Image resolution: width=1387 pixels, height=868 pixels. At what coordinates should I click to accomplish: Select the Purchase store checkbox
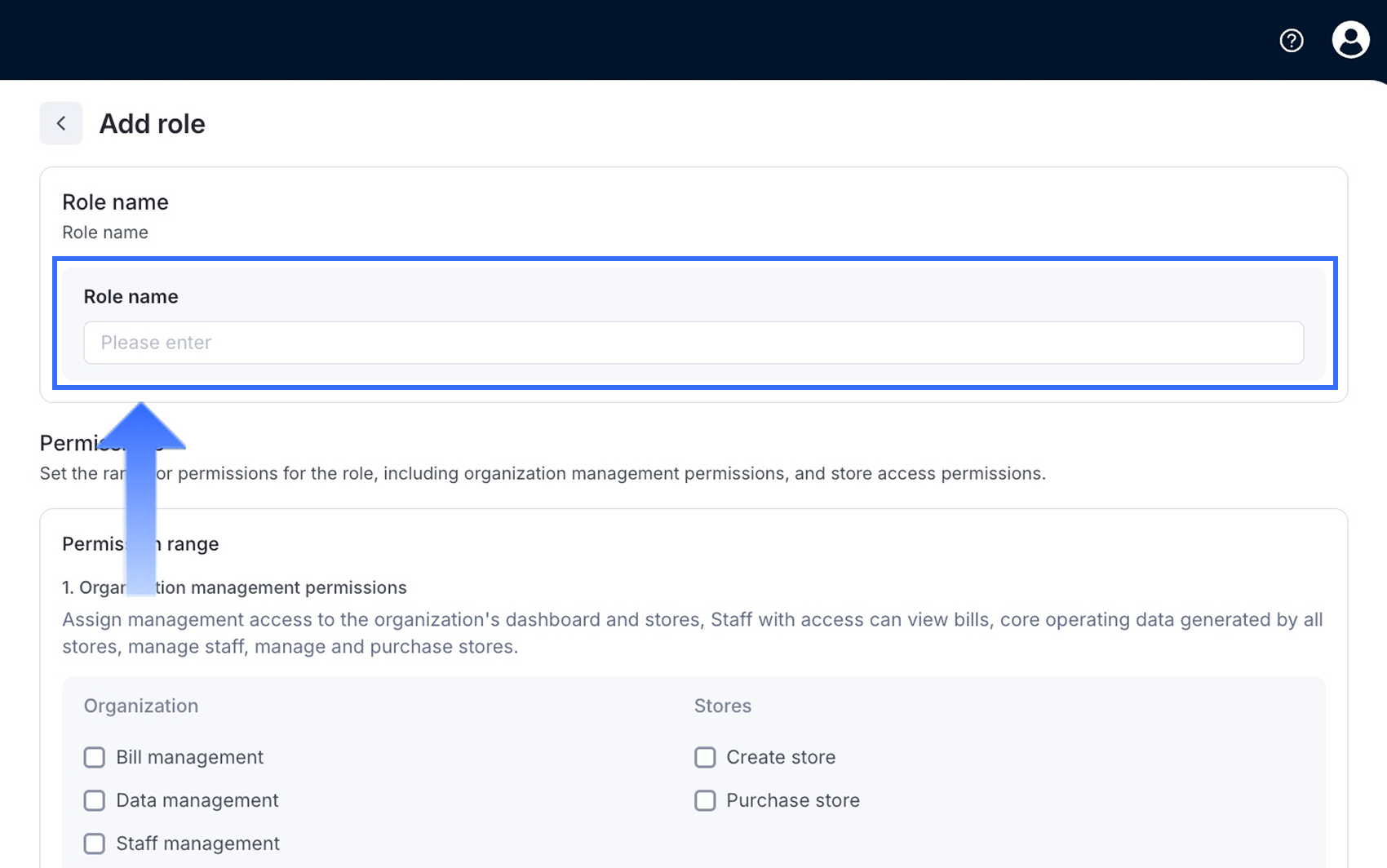point(705,800)
